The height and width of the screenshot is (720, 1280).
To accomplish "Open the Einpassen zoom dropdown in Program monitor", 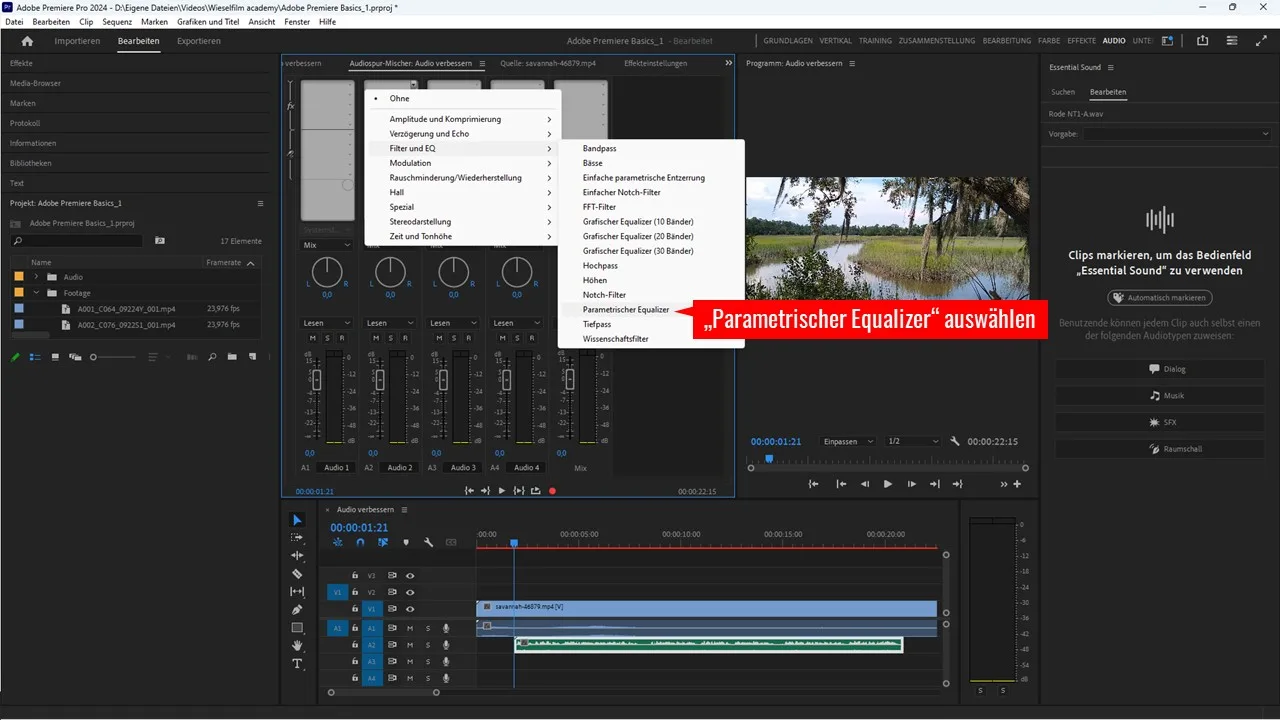I will tap(848, 441).
